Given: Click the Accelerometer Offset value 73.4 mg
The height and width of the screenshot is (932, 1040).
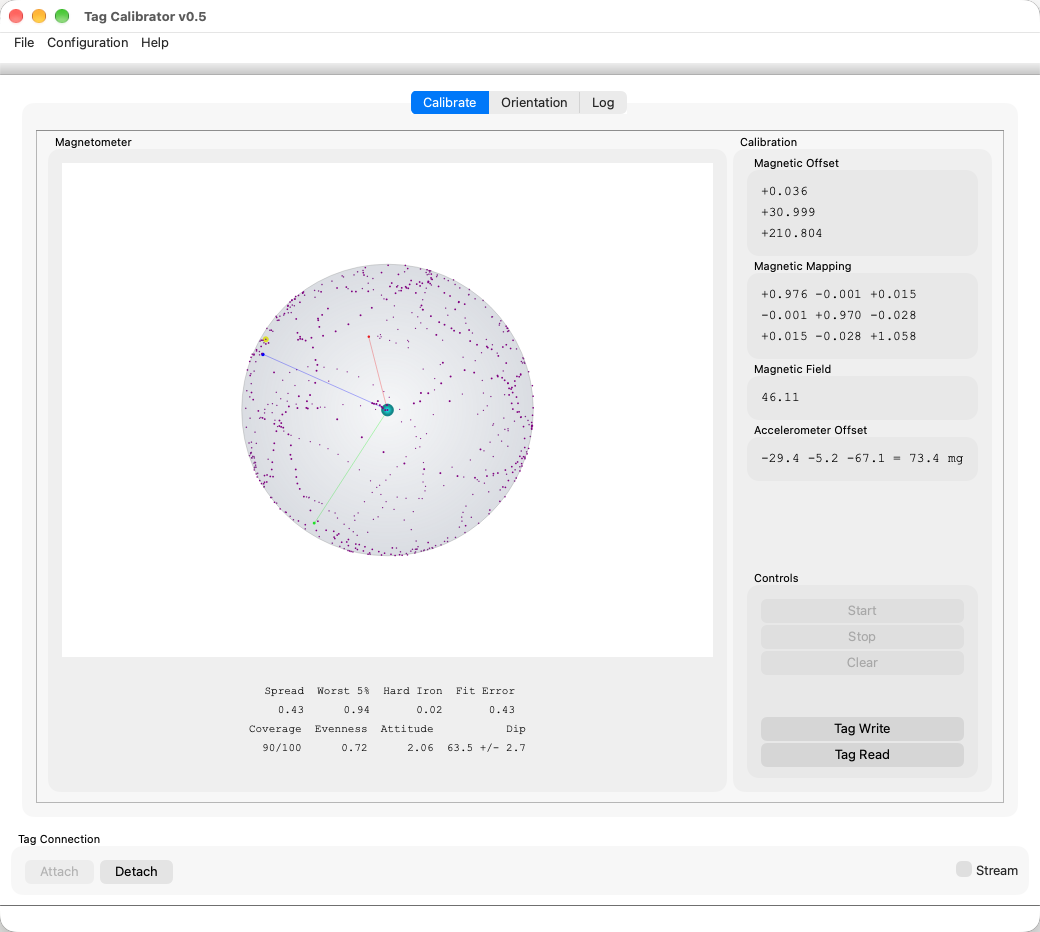Looking at the screenshot, I should 936,458.
